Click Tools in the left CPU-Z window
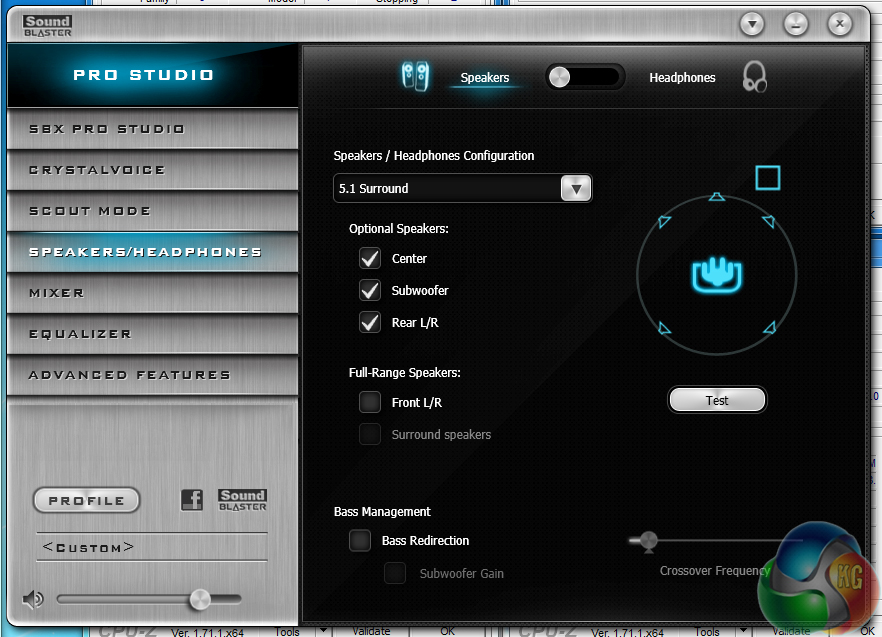 (x=287, y=631)
